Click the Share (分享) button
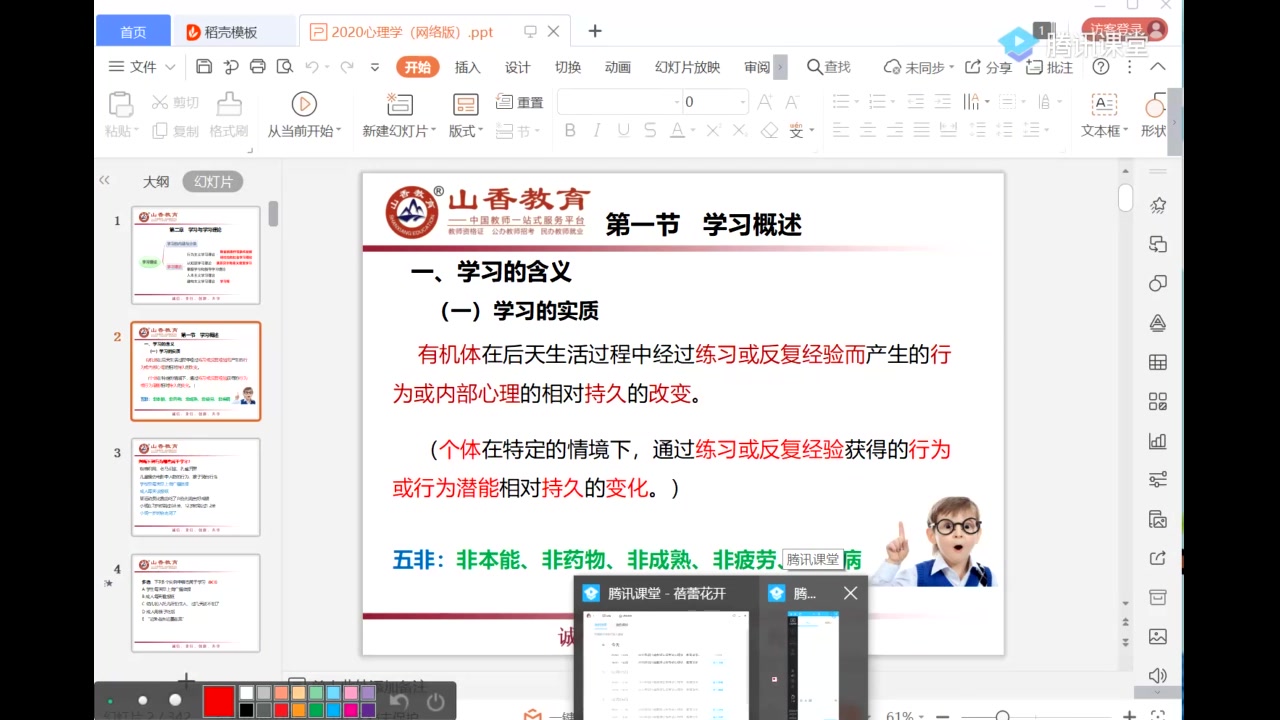1280x720 pixels. point(989,67)
